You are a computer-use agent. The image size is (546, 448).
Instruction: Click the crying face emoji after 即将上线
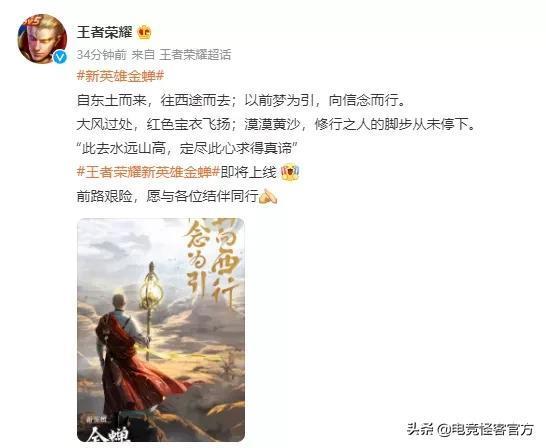point(290,172)
